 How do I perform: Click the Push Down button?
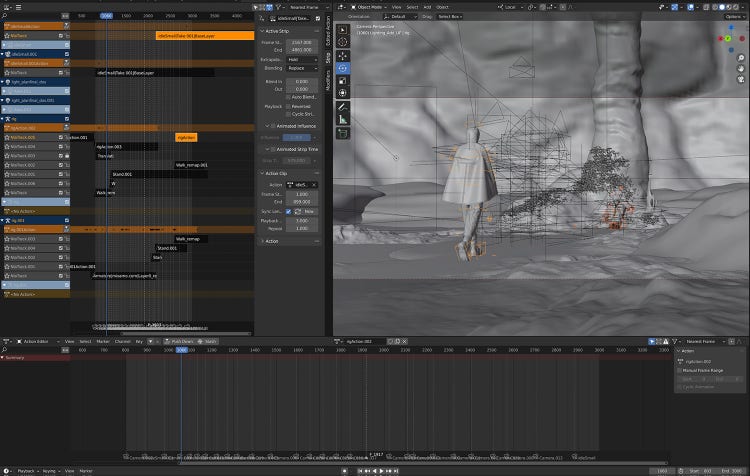180,341
